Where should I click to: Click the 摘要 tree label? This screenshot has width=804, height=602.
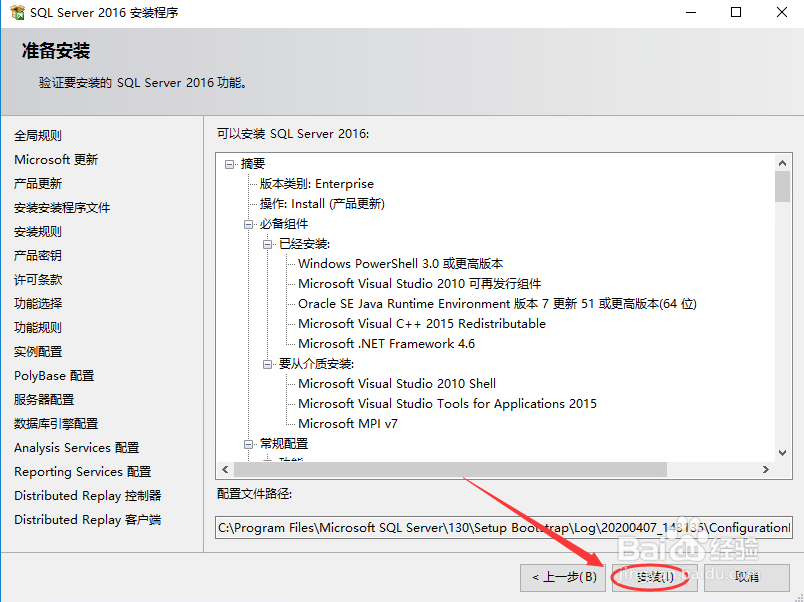(253, 164)
